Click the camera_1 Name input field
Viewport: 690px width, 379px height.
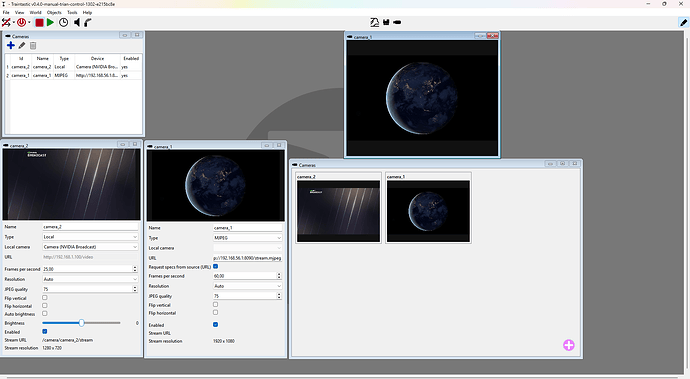(247, 228)
